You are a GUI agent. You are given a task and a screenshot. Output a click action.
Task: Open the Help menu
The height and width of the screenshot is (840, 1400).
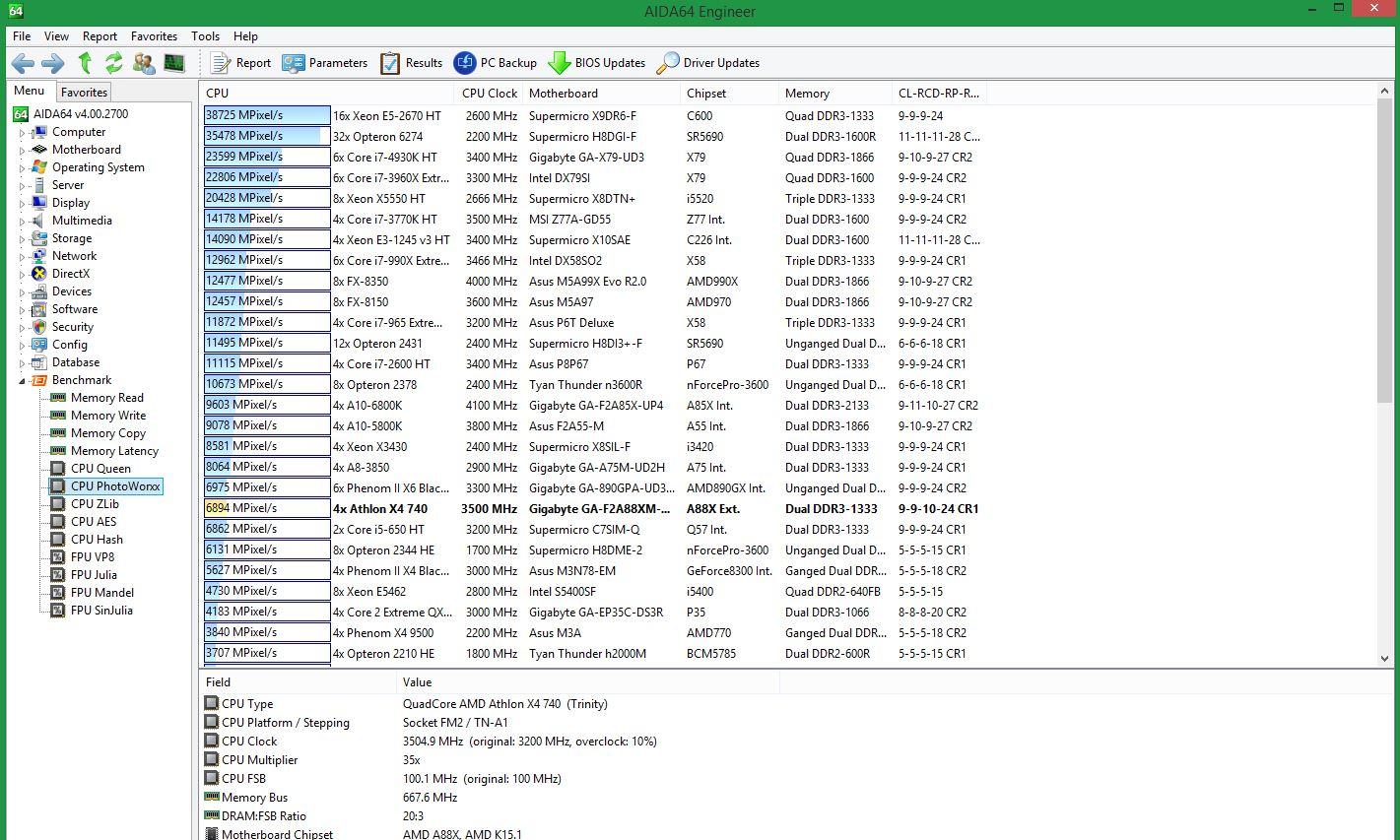(x=245, y=35)
